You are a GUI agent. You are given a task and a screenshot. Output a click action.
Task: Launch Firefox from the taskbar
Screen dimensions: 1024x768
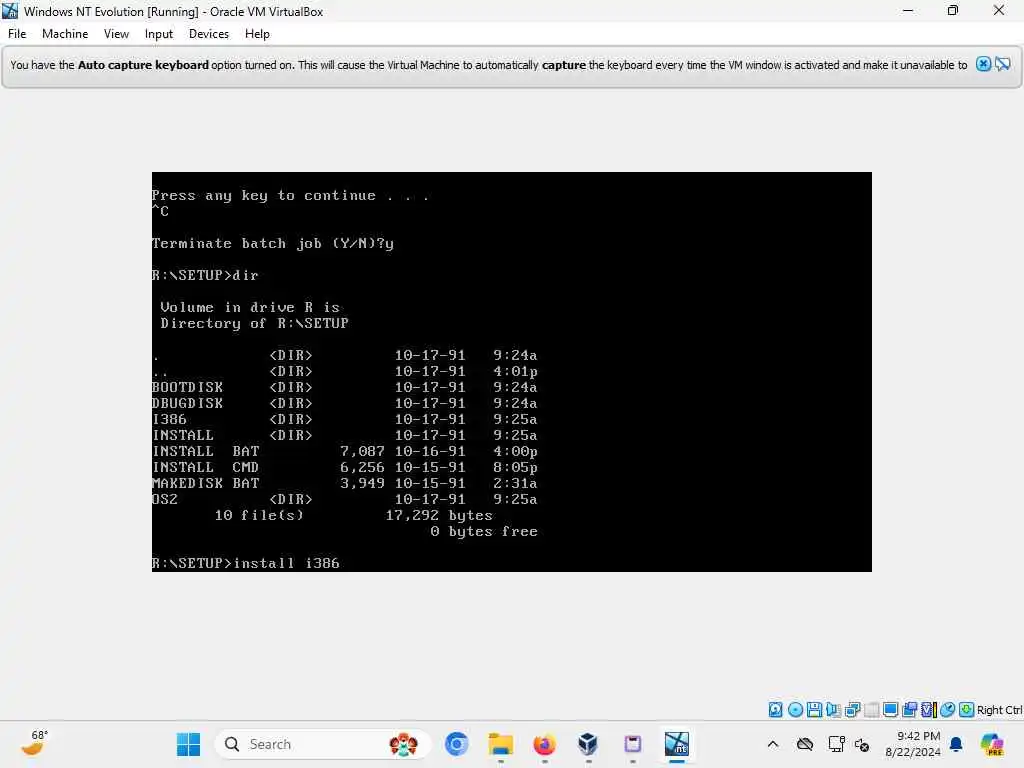coord(544,744)
